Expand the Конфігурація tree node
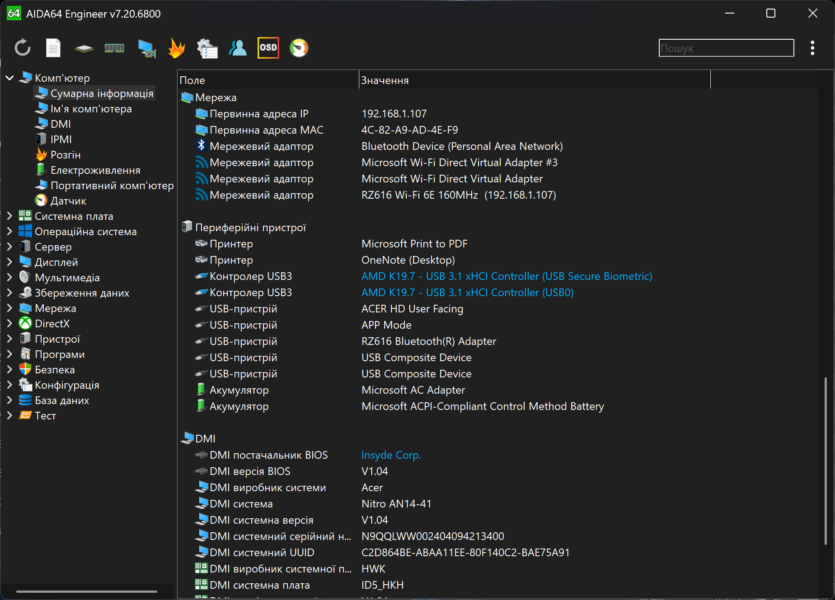The width and height of the screenshot is (835, 600). click(9, 384)
